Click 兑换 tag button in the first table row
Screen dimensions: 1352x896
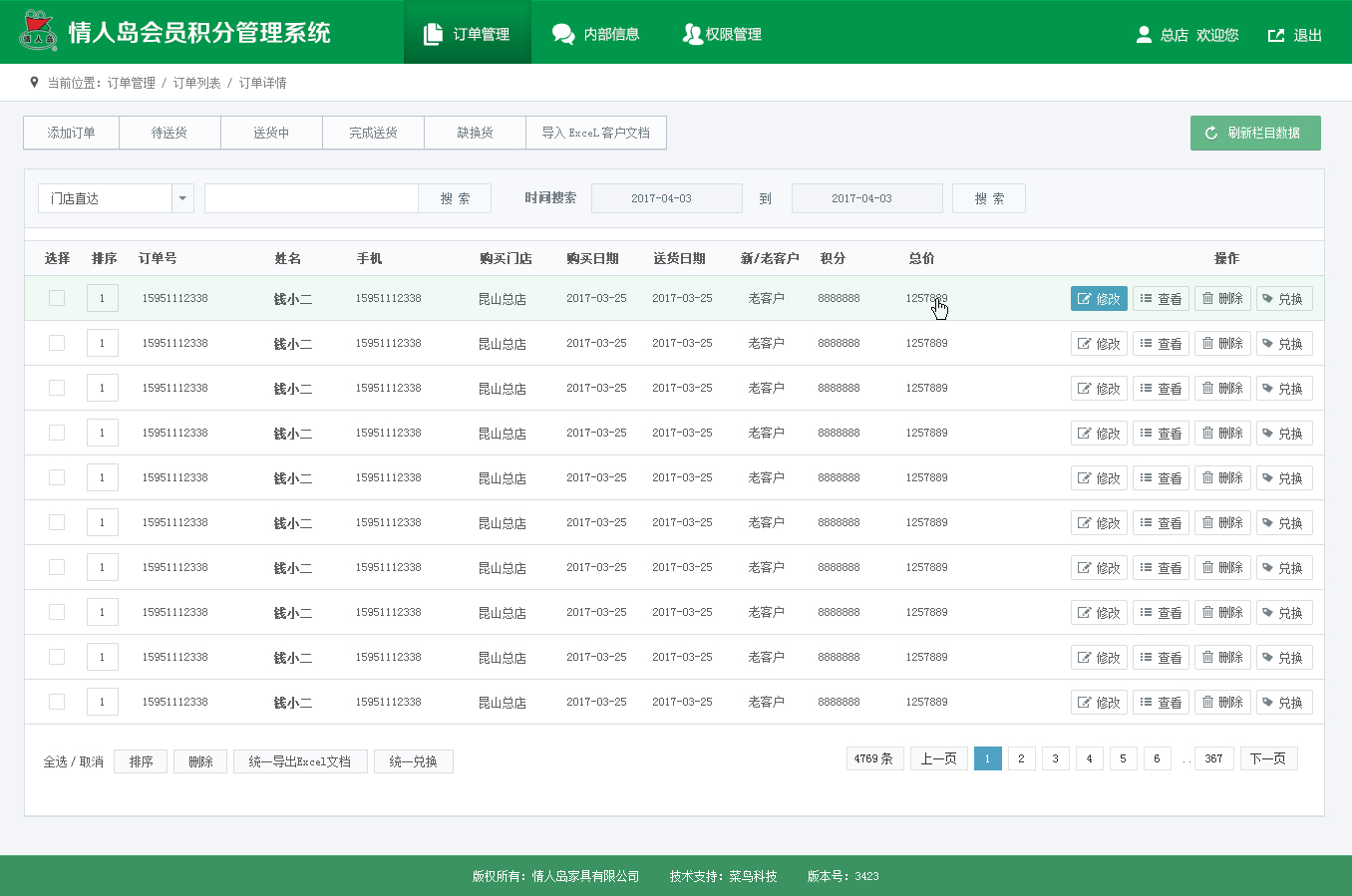pyautogui.click(x=1284, y=299)
